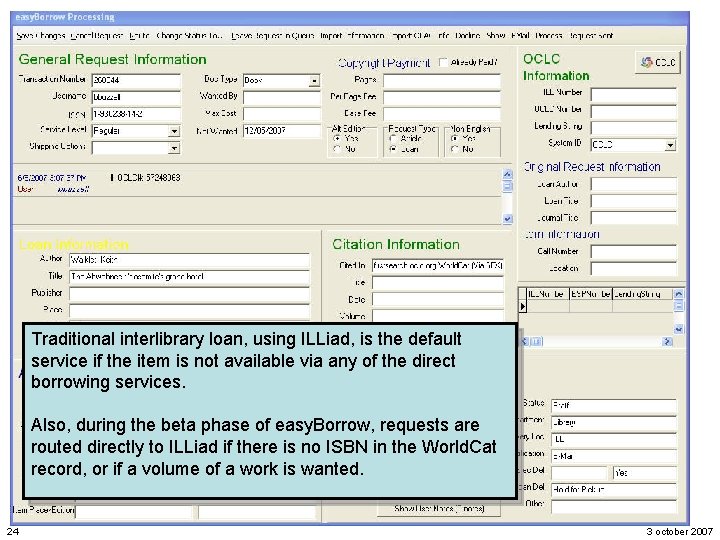Click the OCLC# note entry text
Screen dimensions: 720x540
click(146, 178)
